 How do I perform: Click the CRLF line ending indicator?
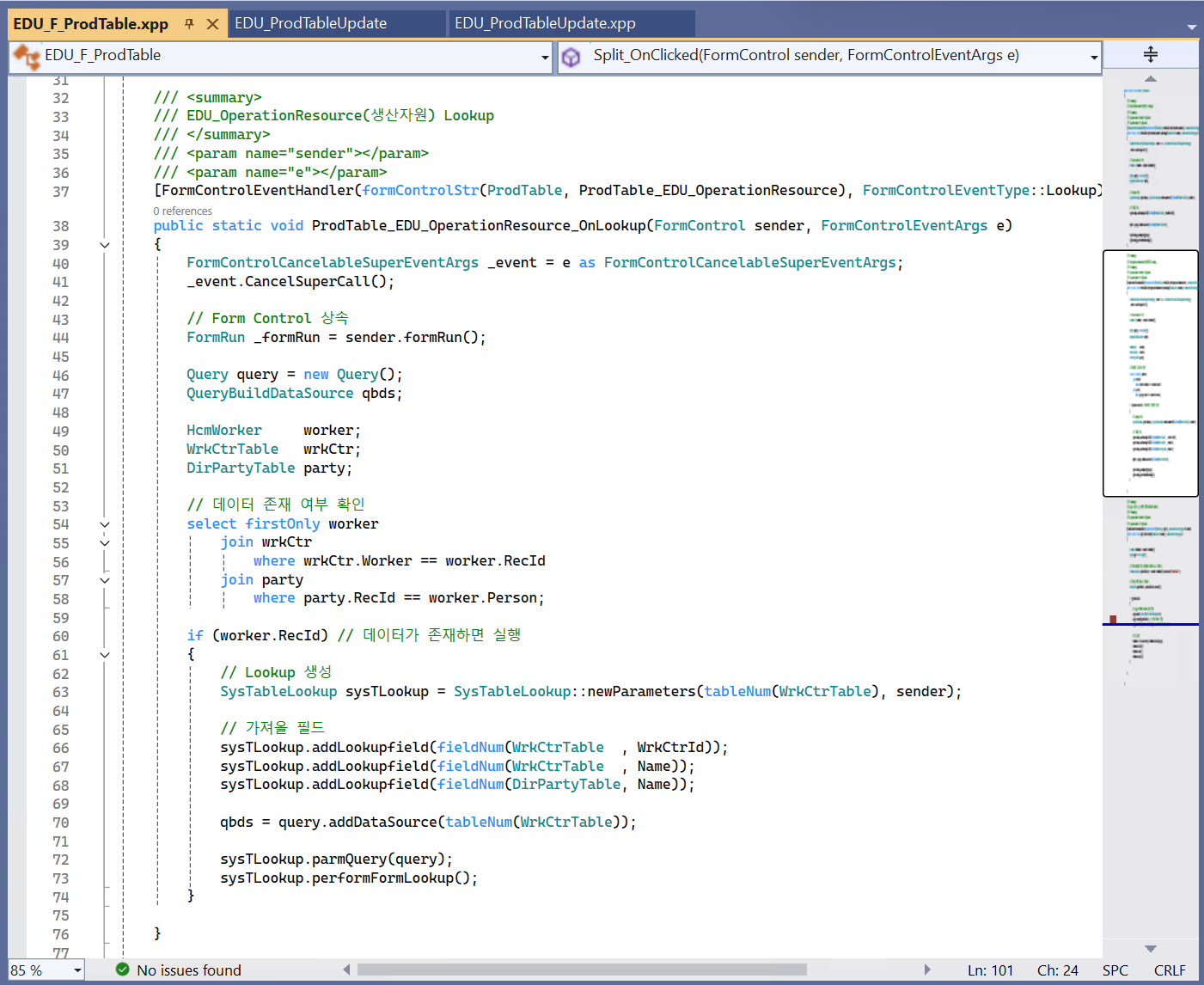pyautogui.click(x=1170, y=970)
